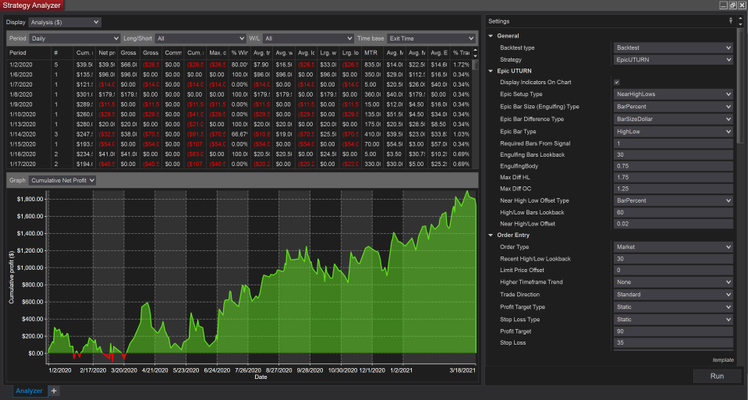Click the Run button
The image size is (748, 400).
716,376
